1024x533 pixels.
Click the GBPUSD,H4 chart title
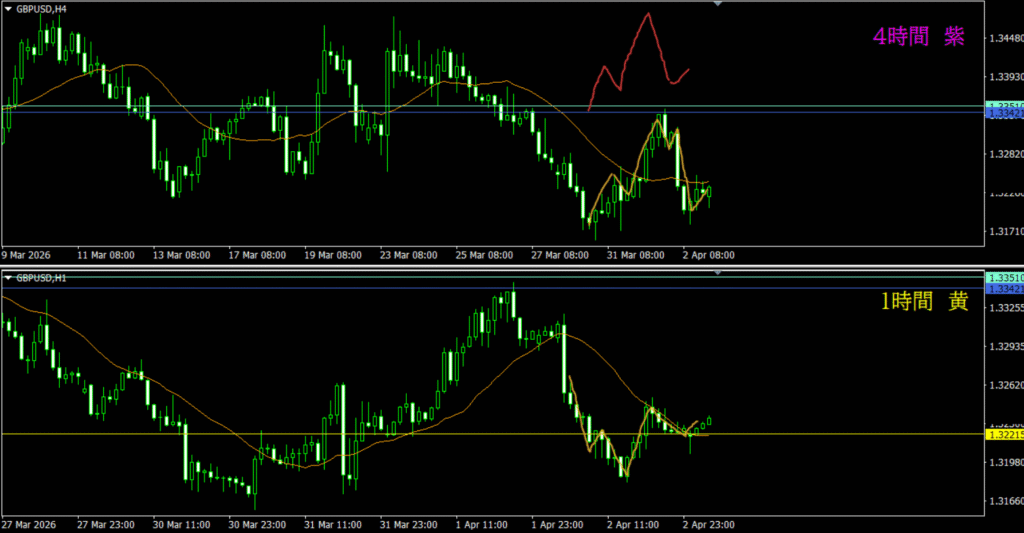(42, 9)
